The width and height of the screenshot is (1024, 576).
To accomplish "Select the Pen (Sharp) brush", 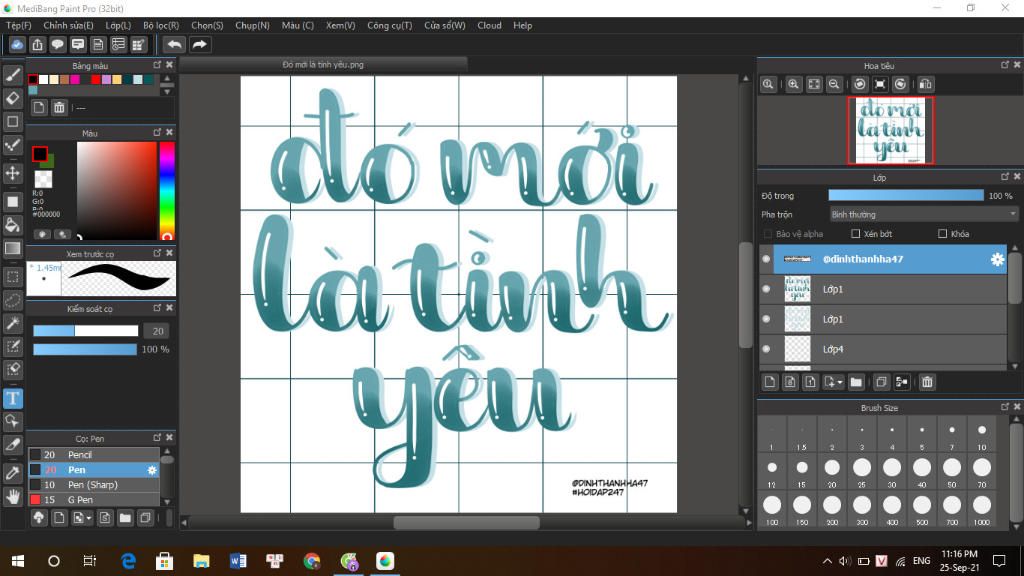I will [x=94, y=485].
